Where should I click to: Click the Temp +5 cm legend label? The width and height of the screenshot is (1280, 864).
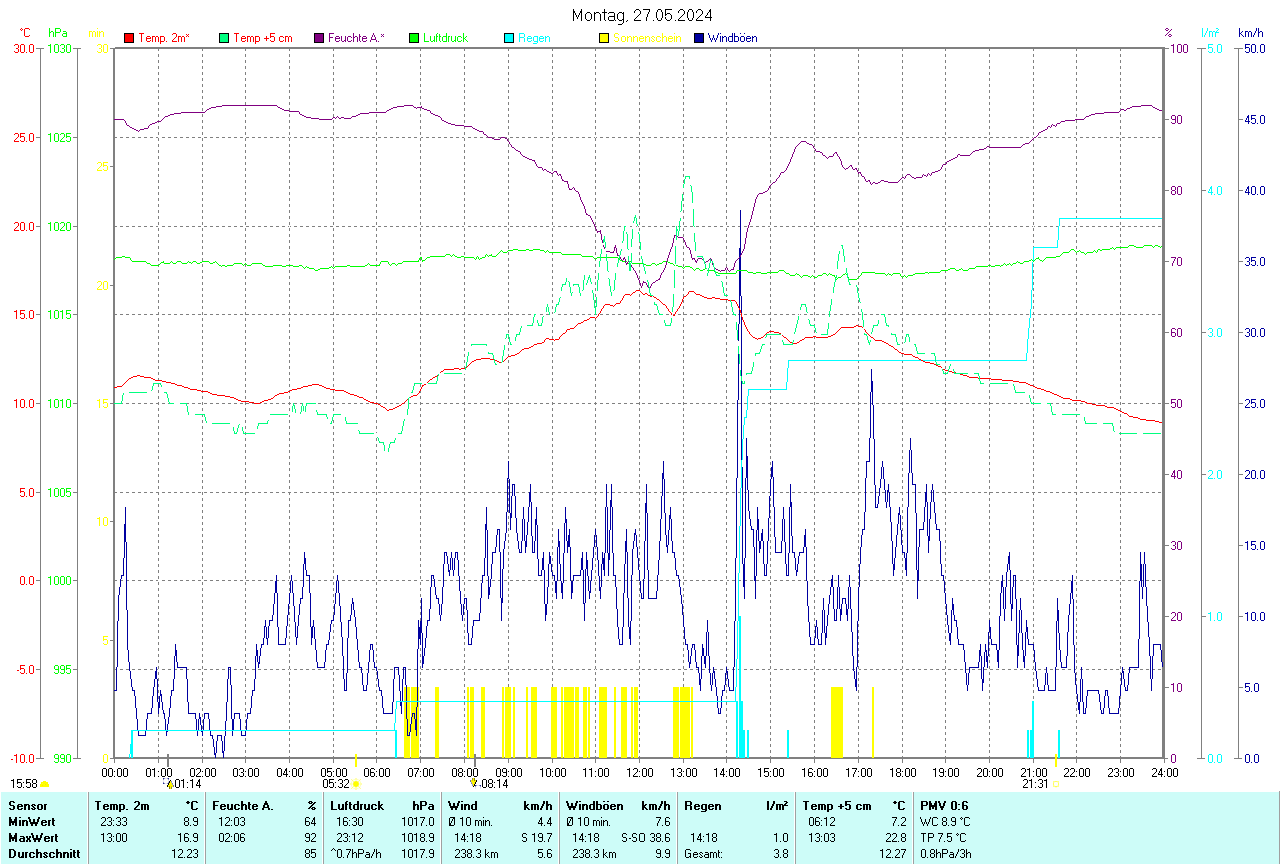click(x=263, y=38)
